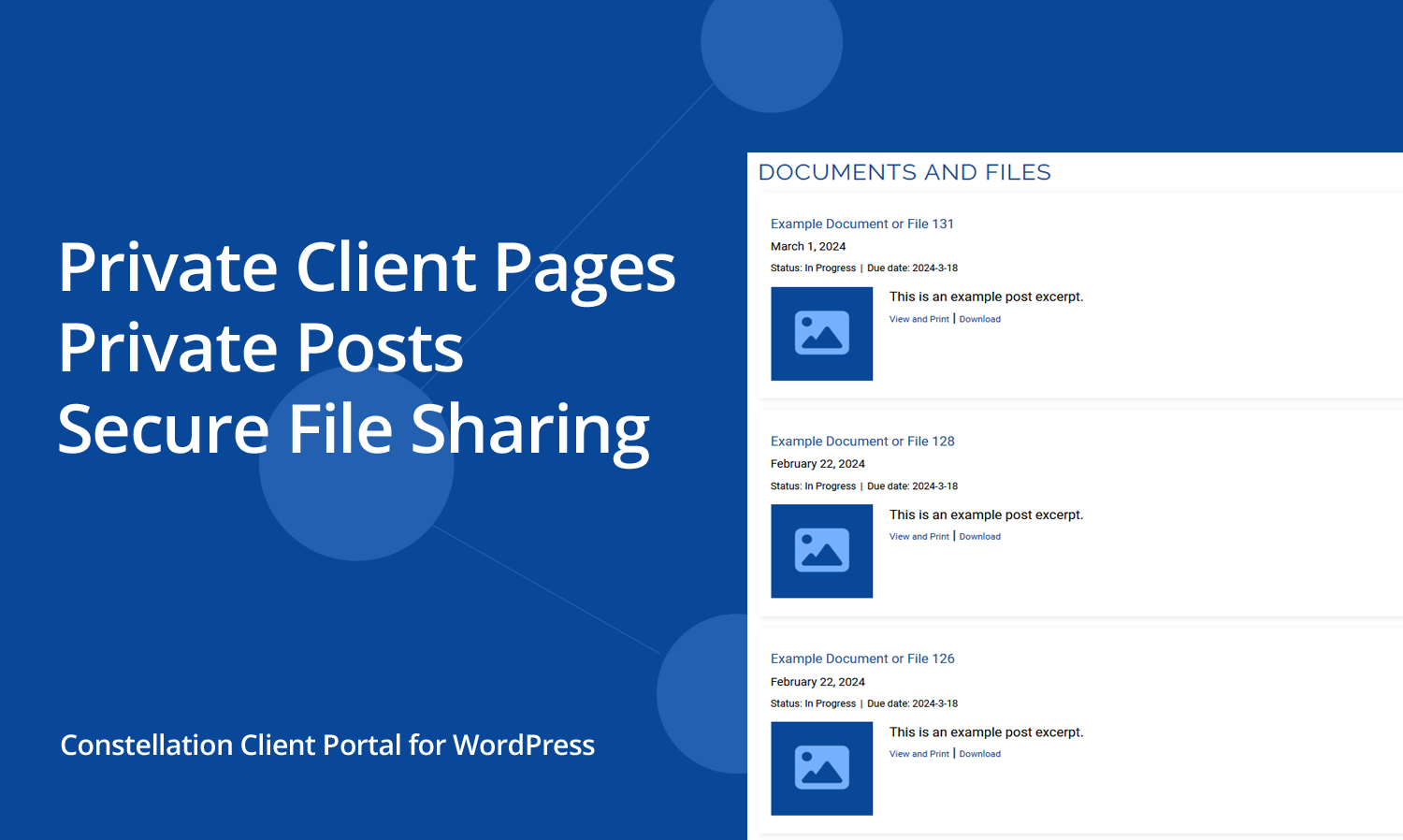The width and height of the screenshot is (1403, 840).
Task: Click View and Print for File 126
Action: click(918, 754)
